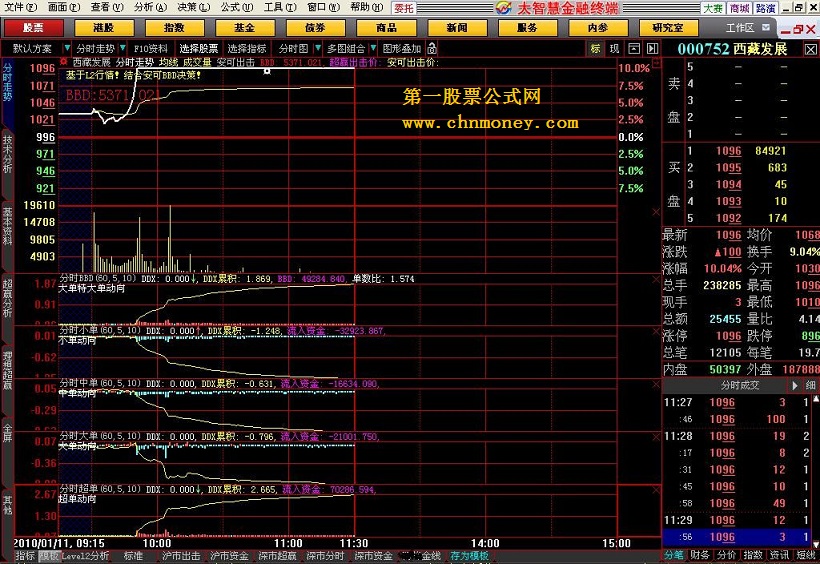Viewport: 820px width, 564px height.
Task: Toggle the 标 marker button
Action: (x=596, y=49)
